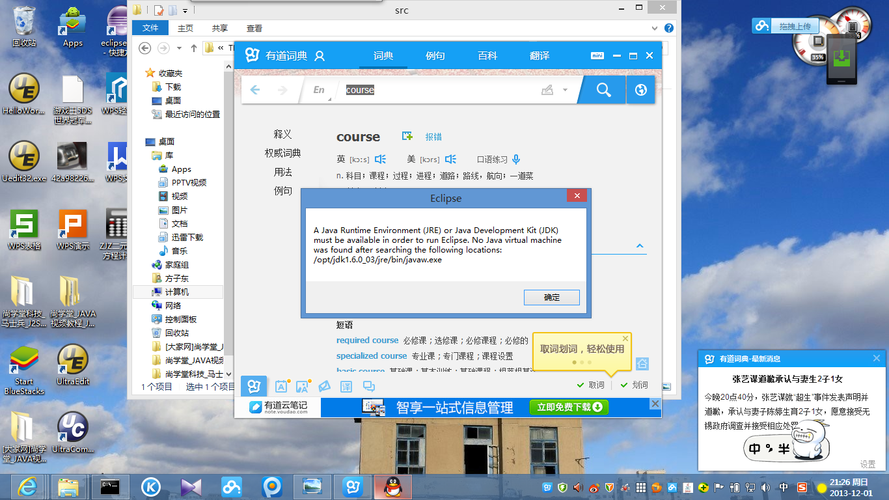Click the Explorer help question mark icon
The height and width of the screenshot is (500, 889).
click(669, 28)
